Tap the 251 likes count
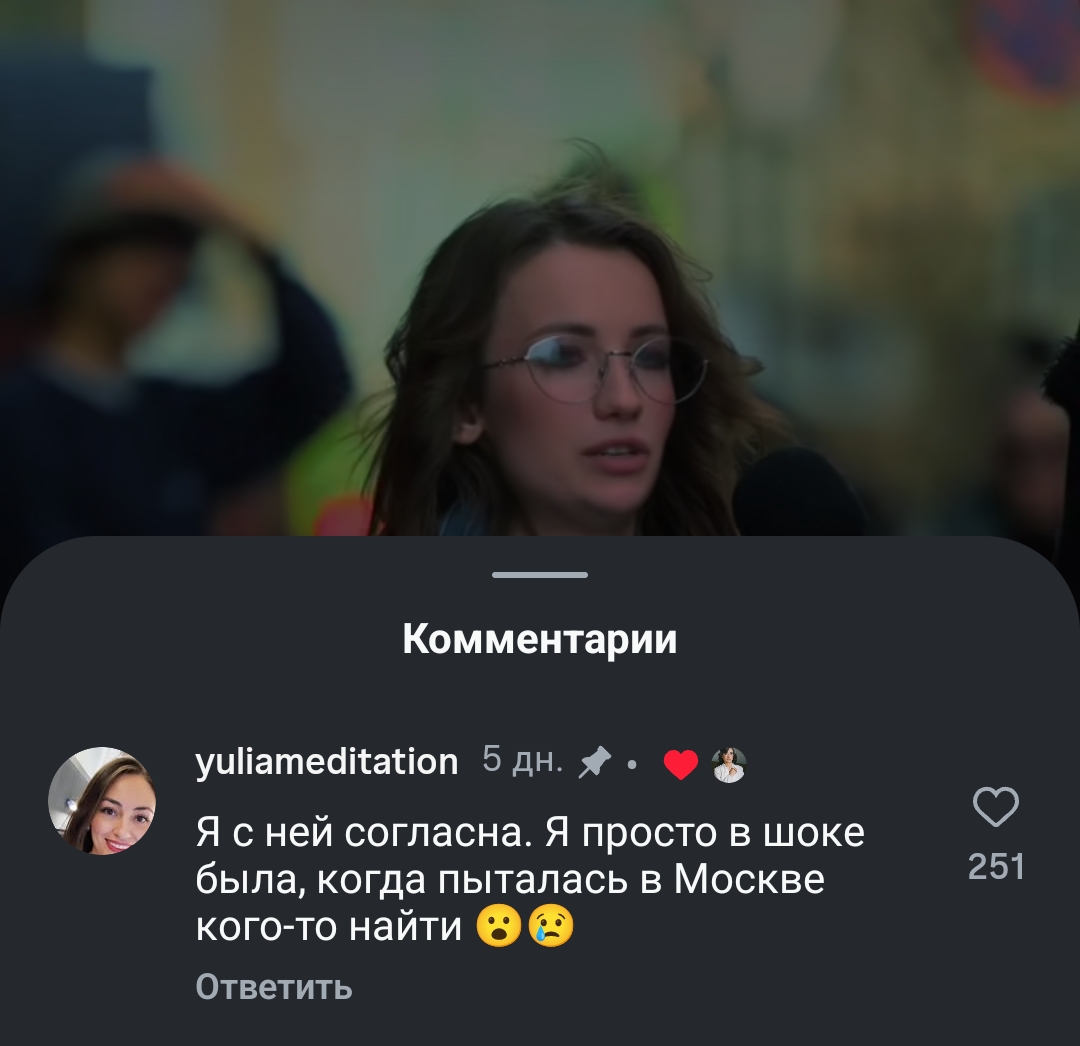The width and height of the screenshot is (1080, 1046). [996, 866]
